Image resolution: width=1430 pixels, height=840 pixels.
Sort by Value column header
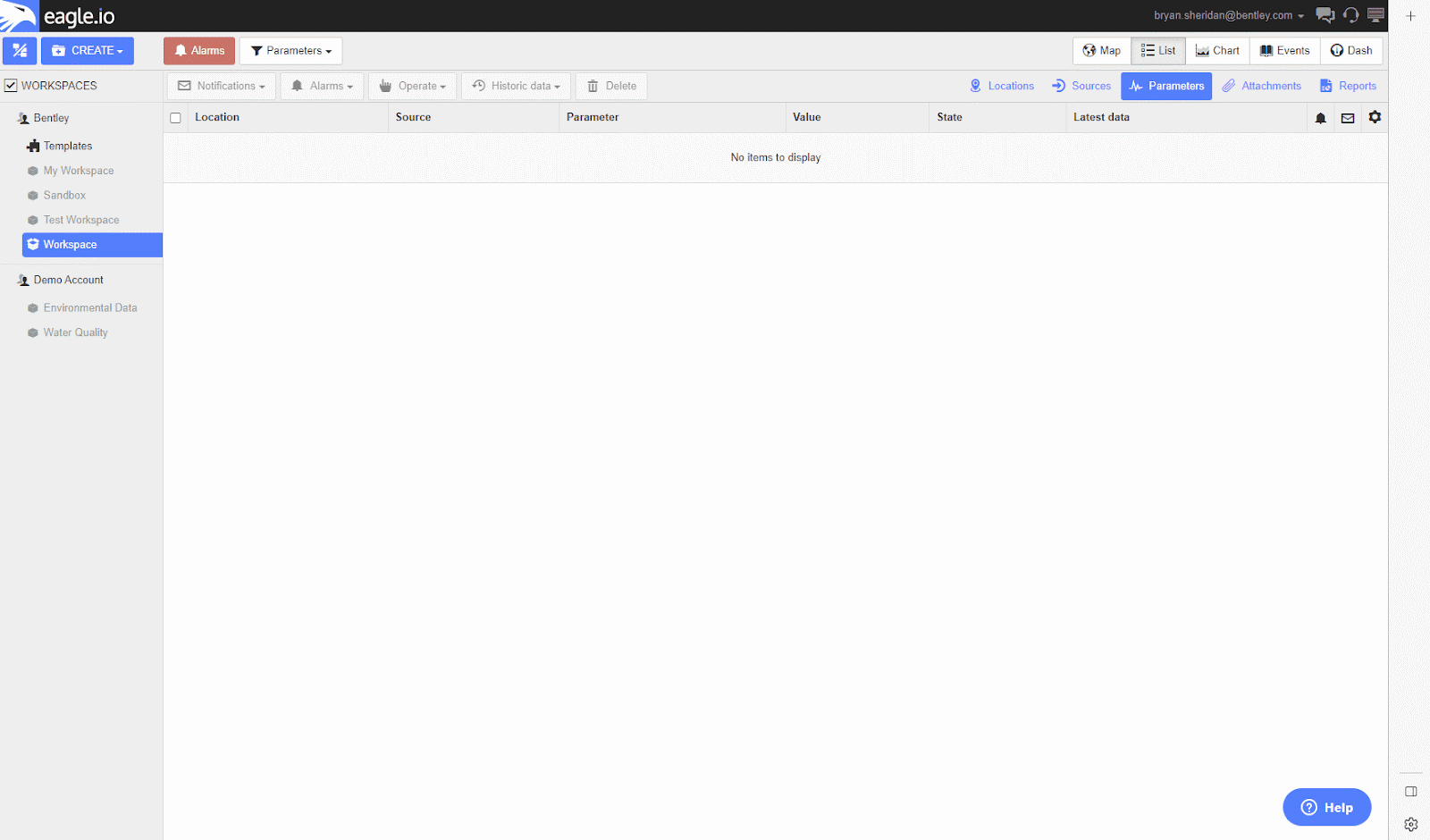coord(857,117)
